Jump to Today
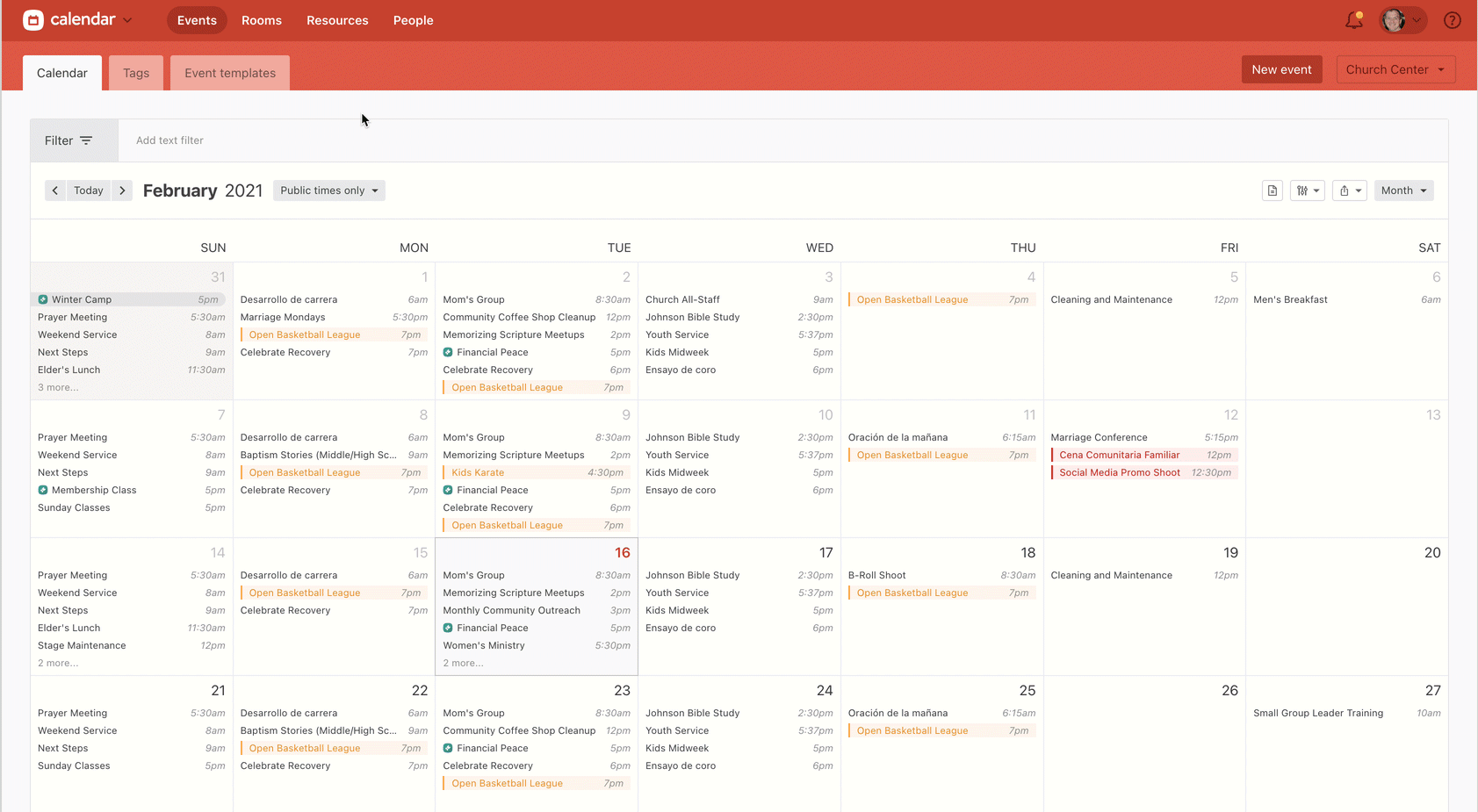The image size is (1478, 812). [89, 190]
